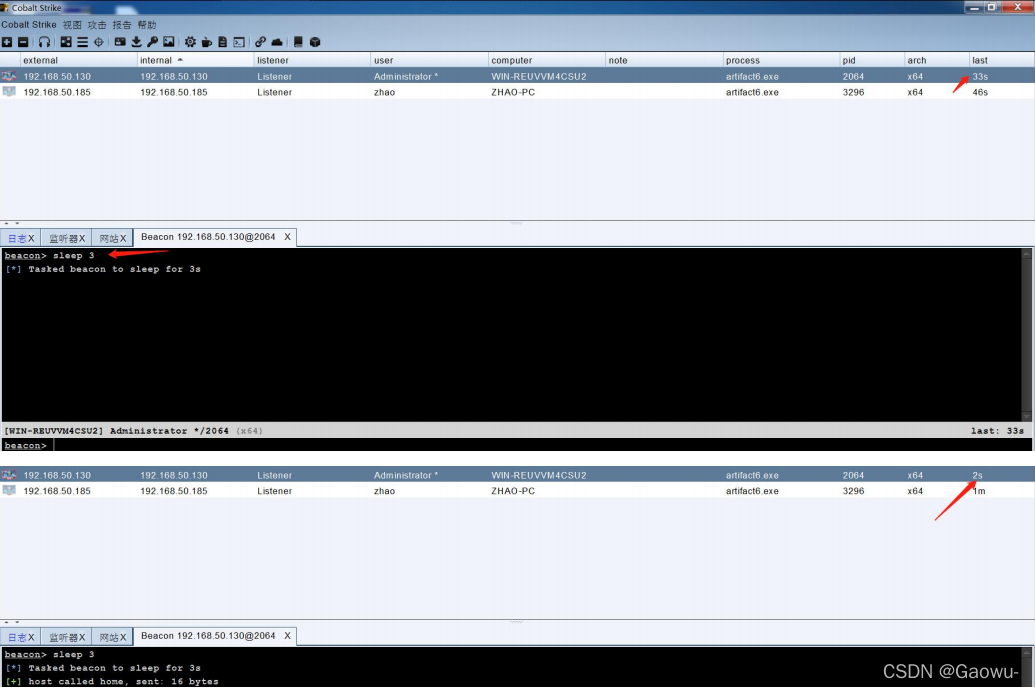Click the terminal Scripted Web Delivery icon
The width and height of the screenshot is (1035, 689).
click(239, 42)
